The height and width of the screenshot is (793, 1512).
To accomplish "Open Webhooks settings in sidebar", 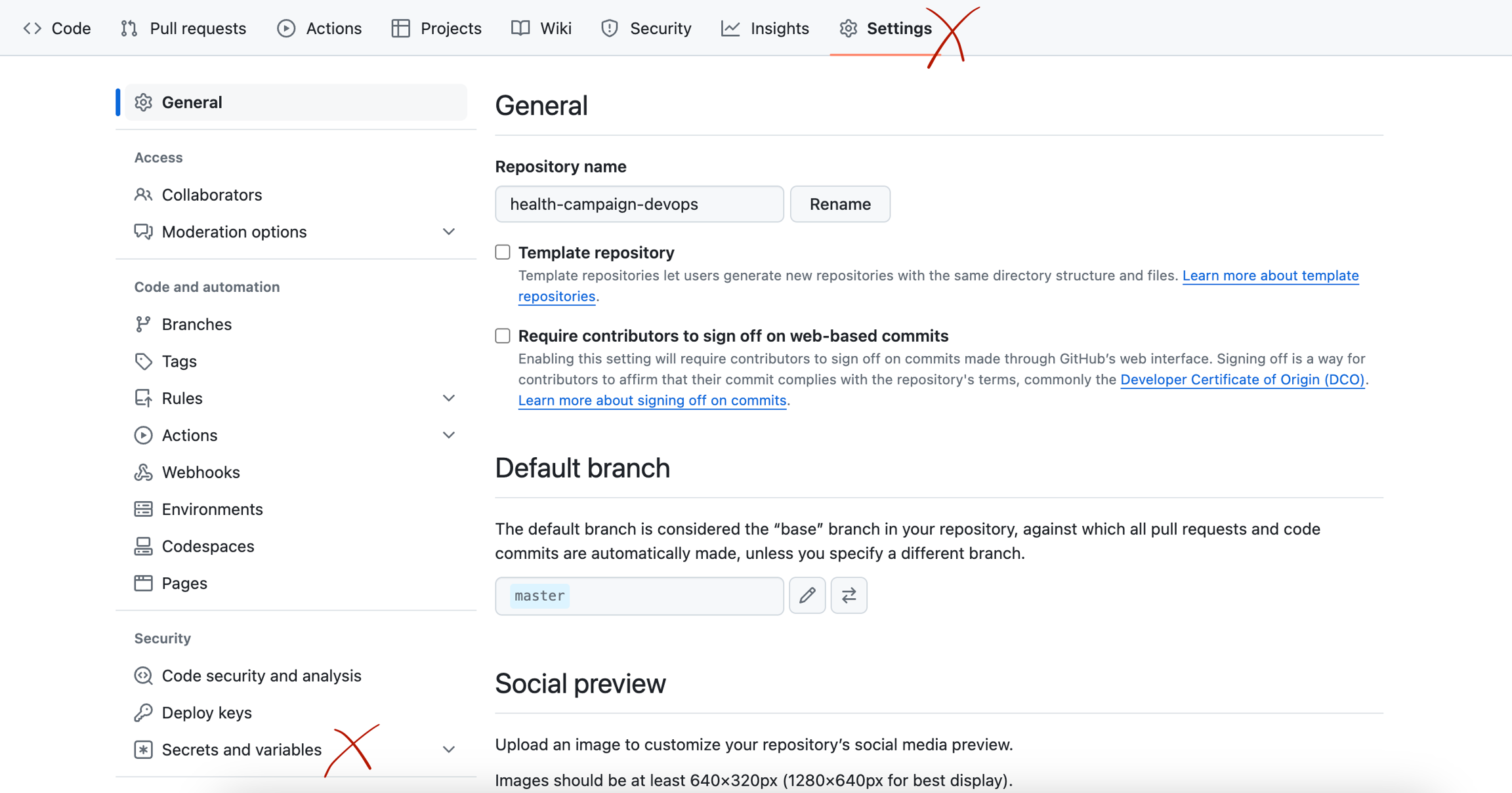I will pyautogui.click(x=200, y=472).
